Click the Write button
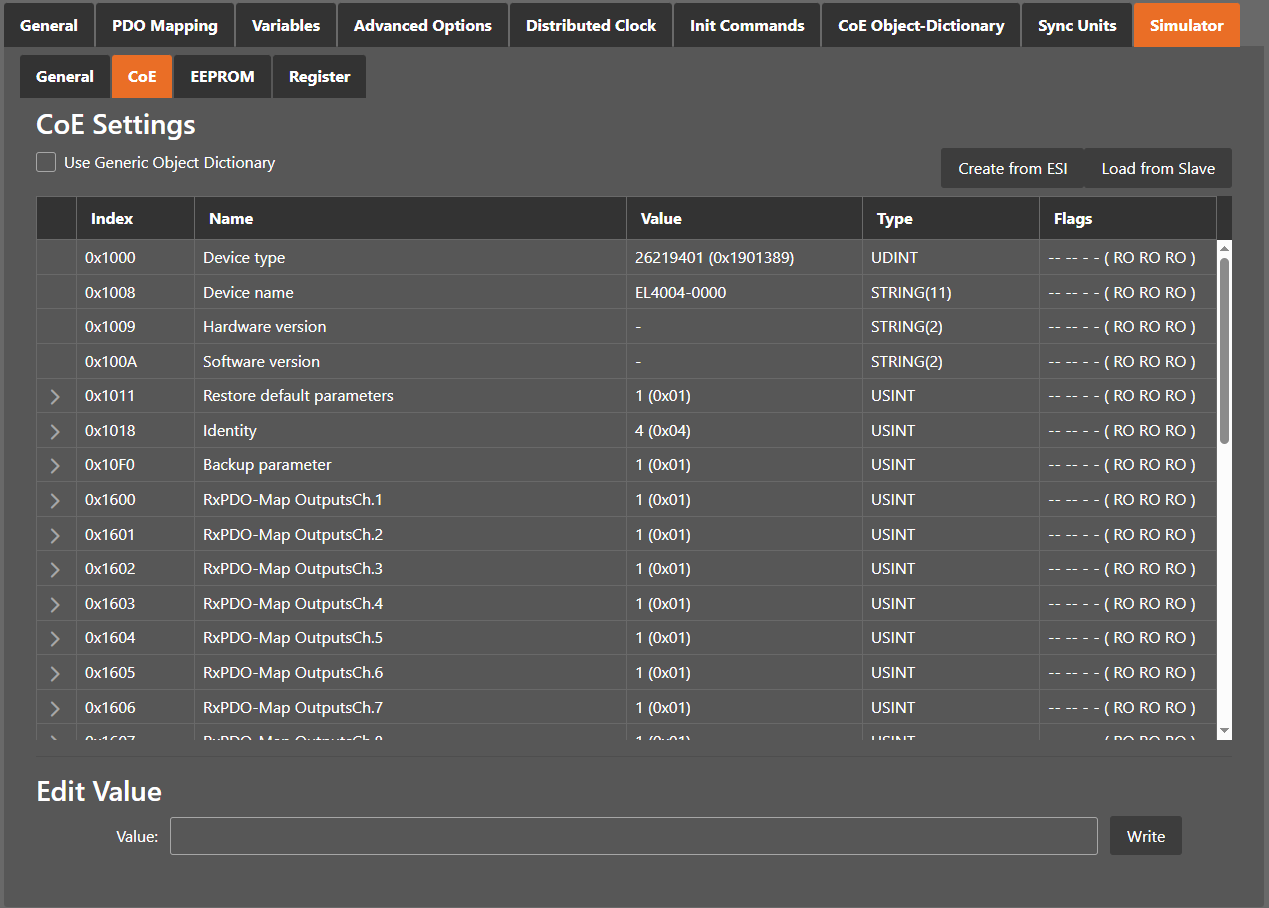1269x908 pixels. (1145, 836)
